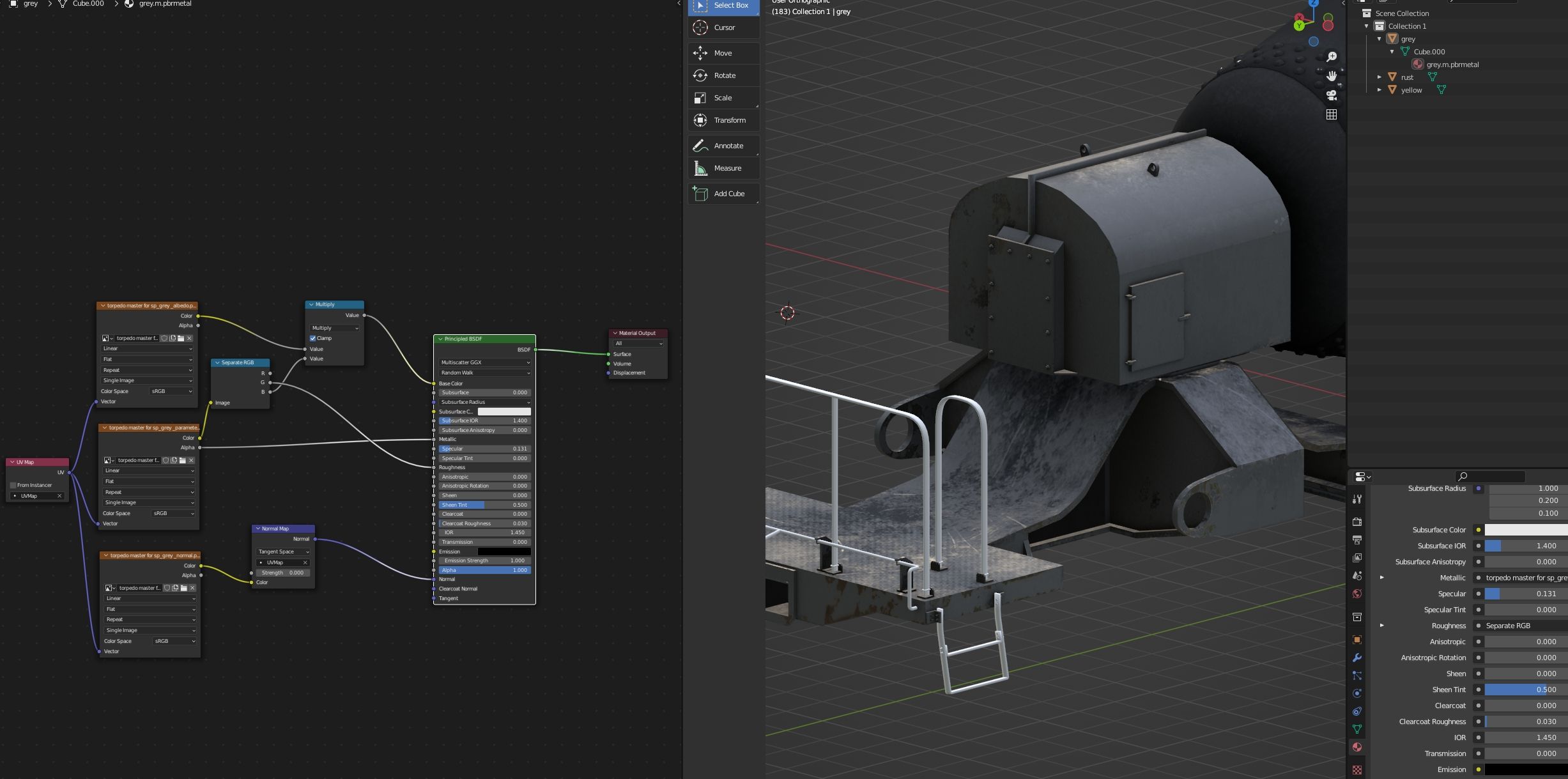Open the Modifiers wrench properties tab

(1357, 658)
